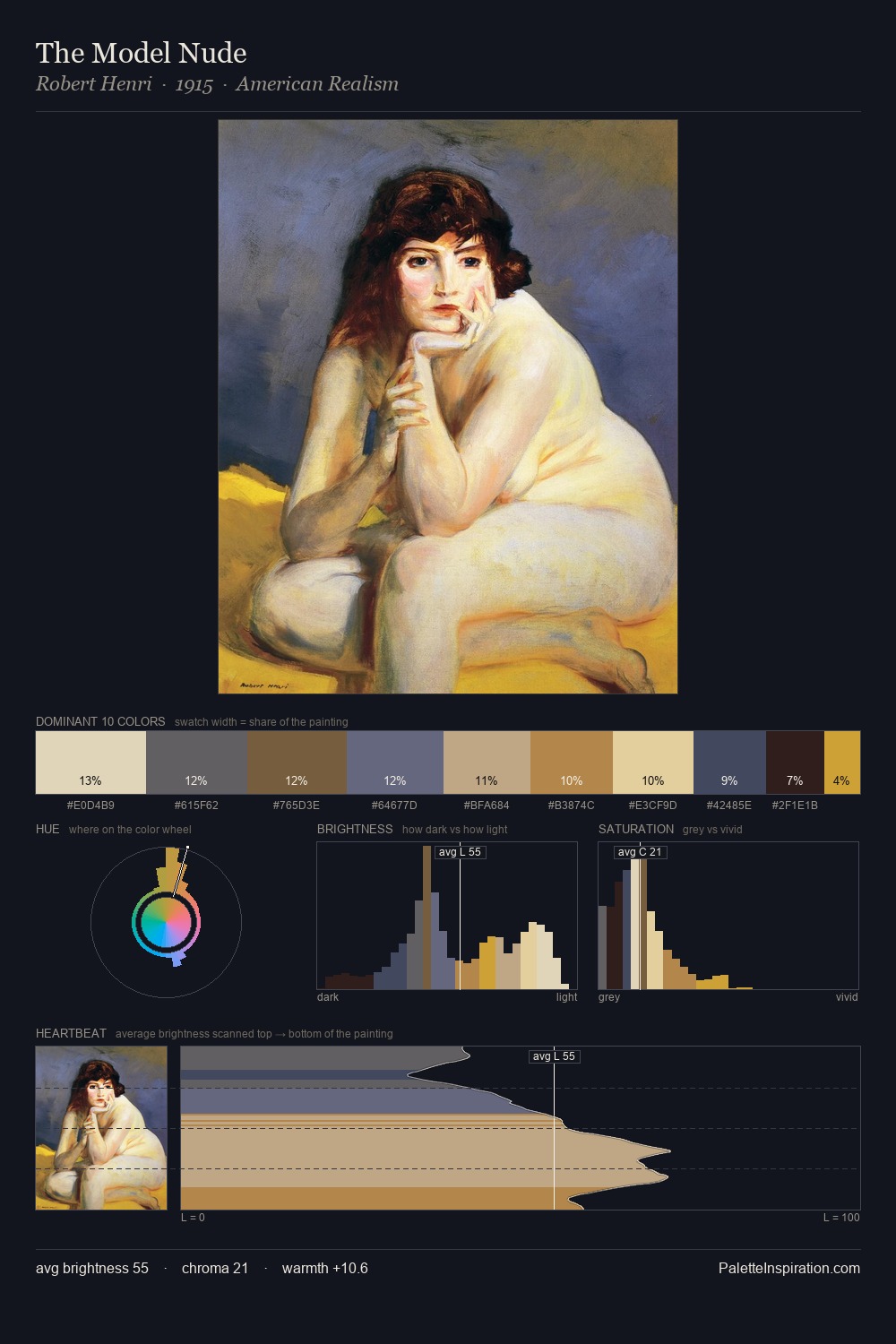This screenshot has height=1344, width=896.
Task: Click the gold 4% swatch
Action: click(x=842, y=762)
